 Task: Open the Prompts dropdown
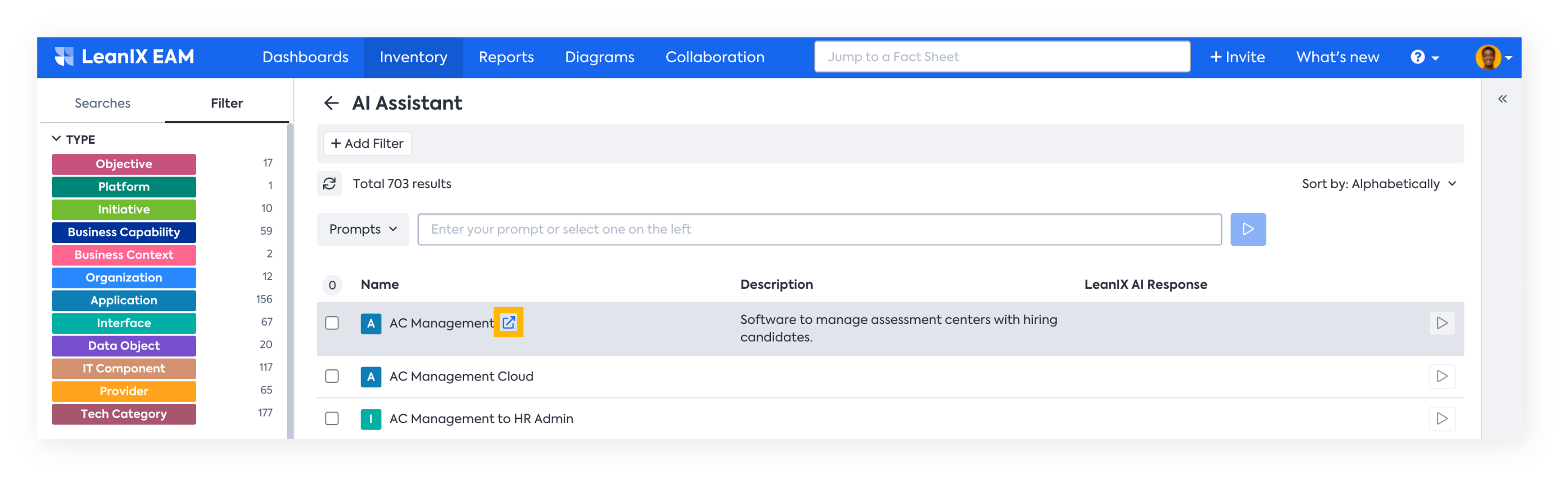point(363,229)
